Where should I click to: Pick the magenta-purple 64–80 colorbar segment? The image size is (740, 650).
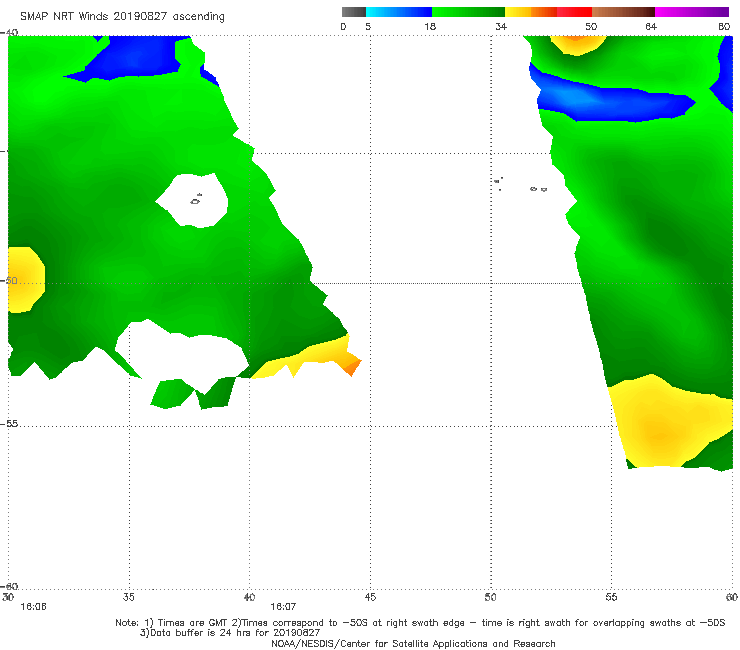tap(692, 12)
